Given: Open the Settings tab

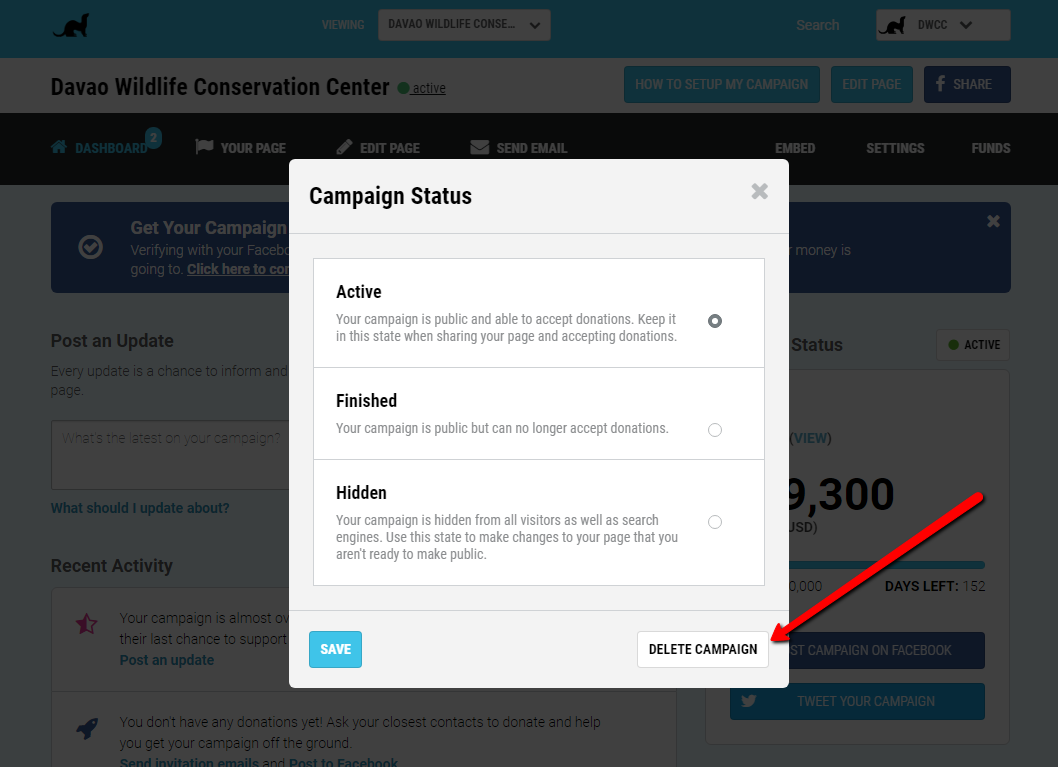Looking at the screenshot, I should (x=895, y=148).
